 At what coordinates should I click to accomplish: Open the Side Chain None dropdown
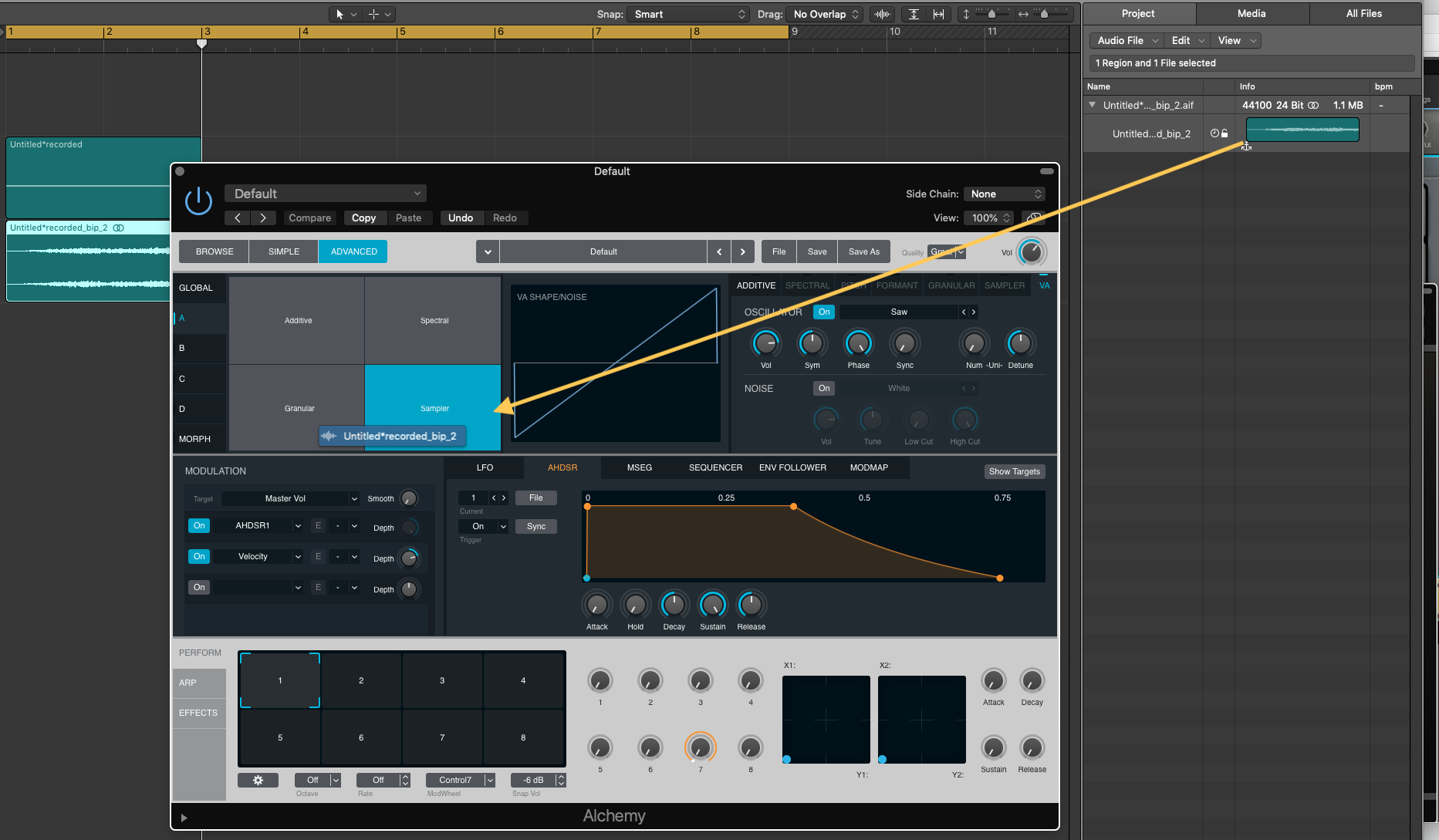(1005, 194)
